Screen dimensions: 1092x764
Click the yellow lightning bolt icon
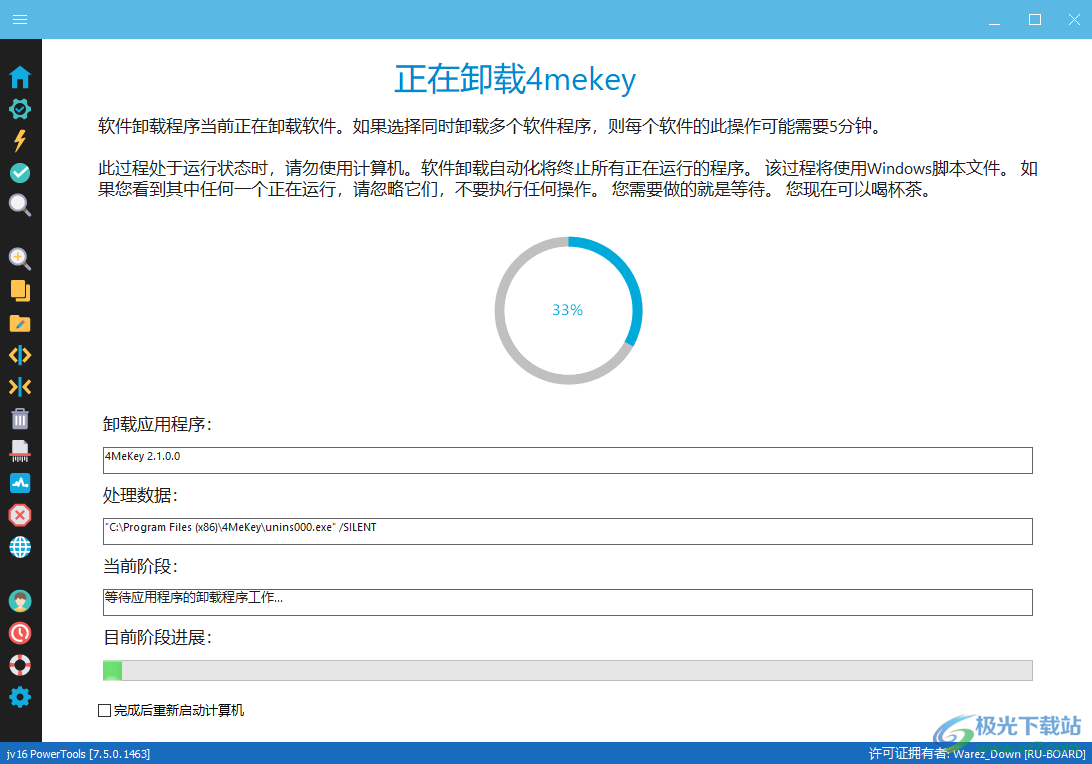tap(20, 141)
